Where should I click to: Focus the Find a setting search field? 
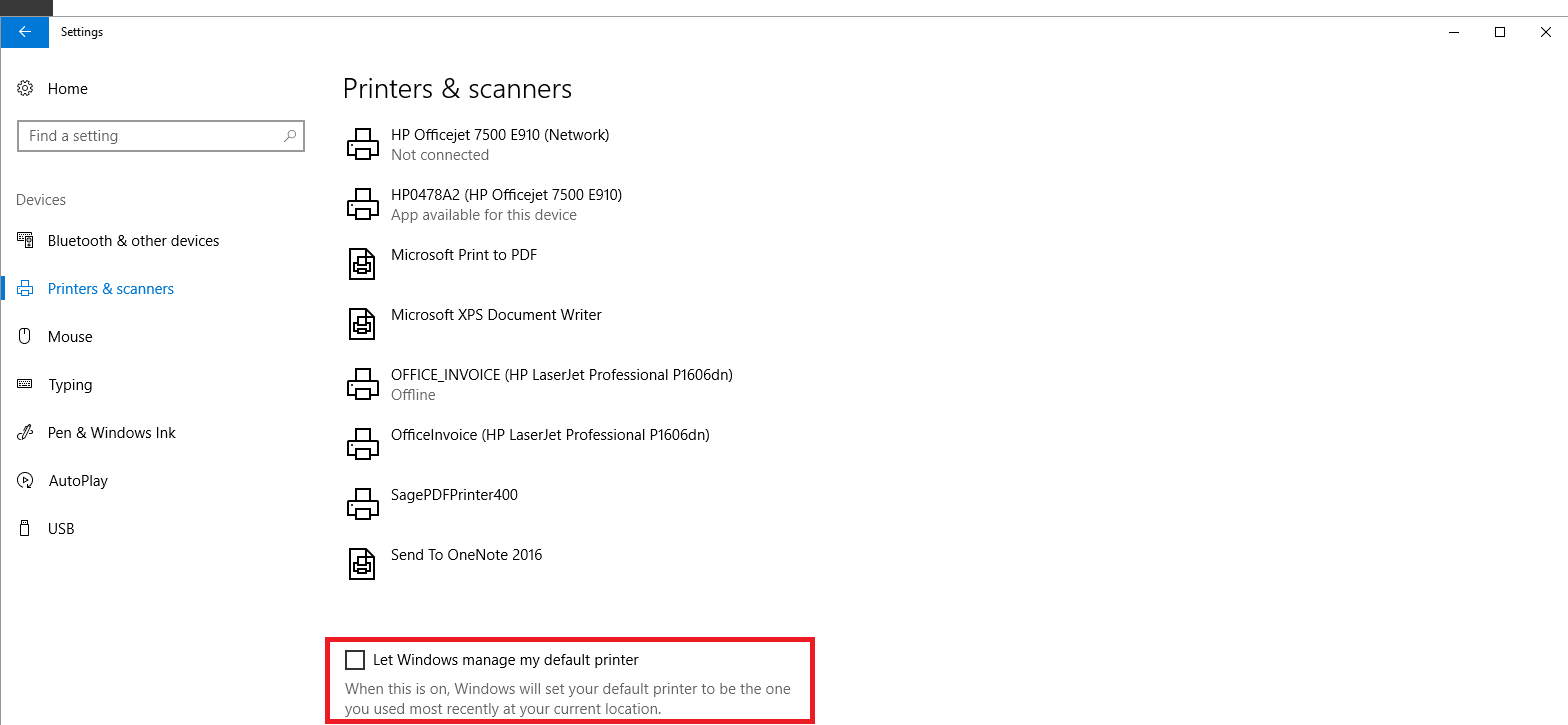[160, 136]
